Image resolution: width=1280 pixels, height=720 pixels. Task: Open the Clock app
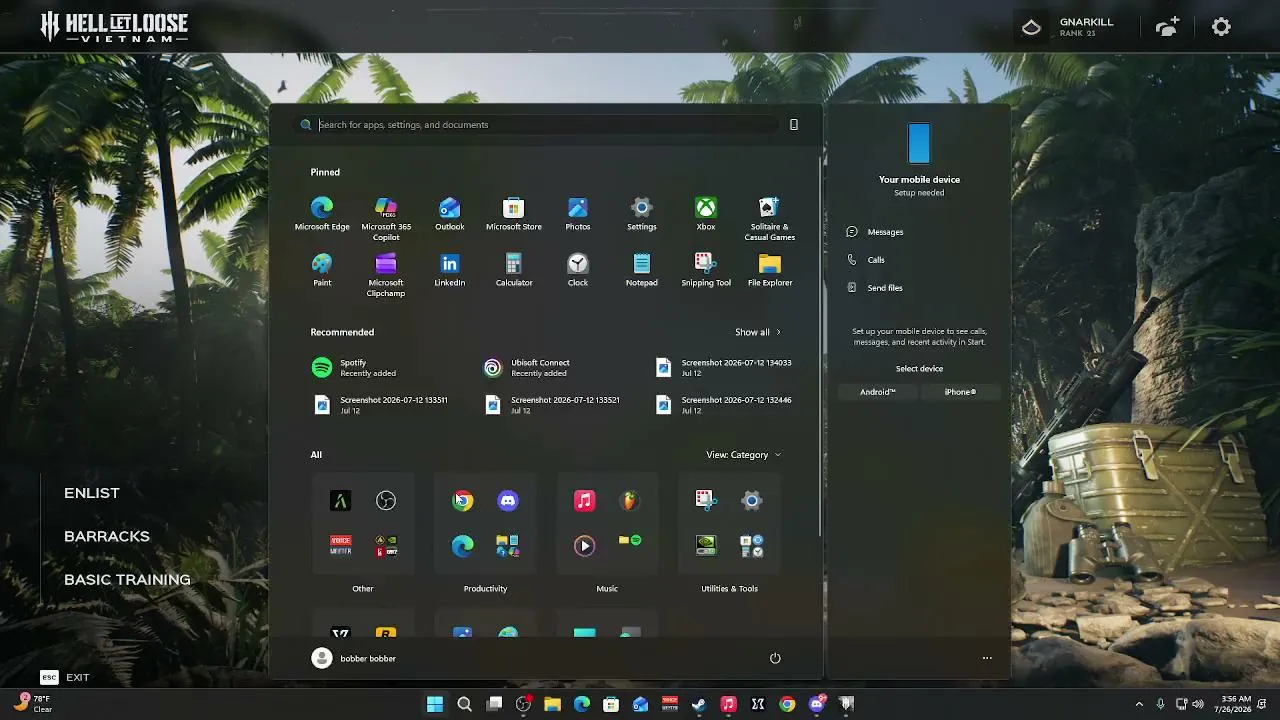(x=578, y=270)
